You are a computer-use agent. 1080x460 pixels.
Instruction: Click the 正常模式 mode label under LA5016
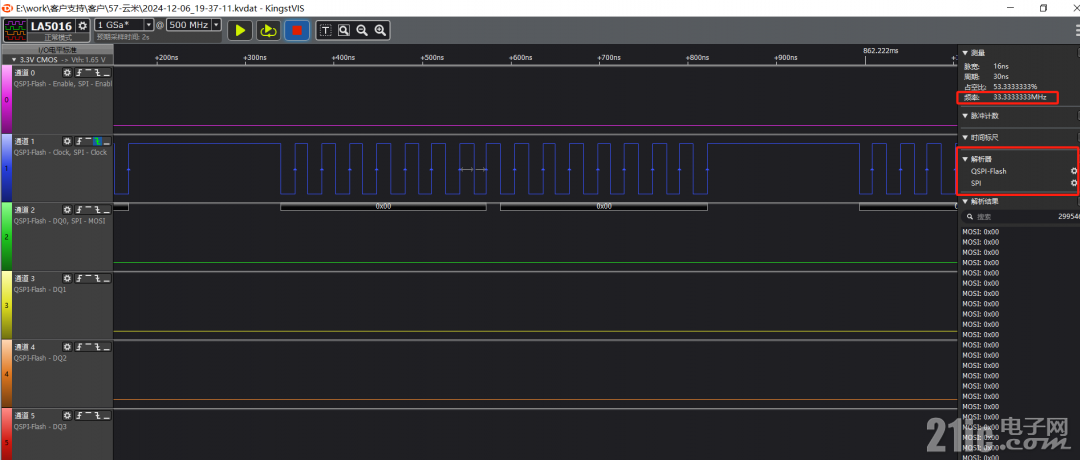pyautogui.click(x=58, y=37)
